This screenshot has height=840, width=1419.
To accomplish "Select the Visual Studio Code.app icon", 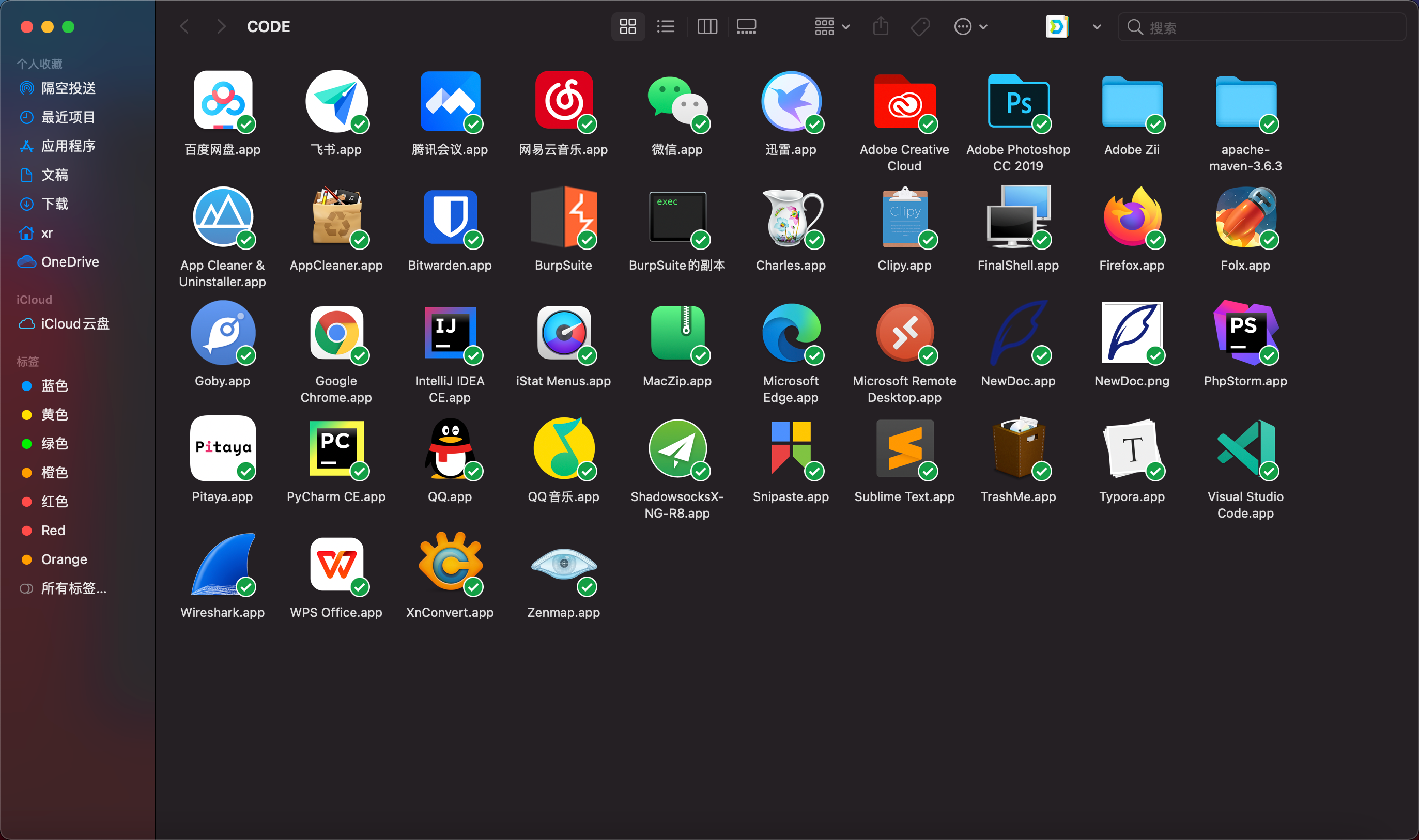I will tap(1246, 449).
